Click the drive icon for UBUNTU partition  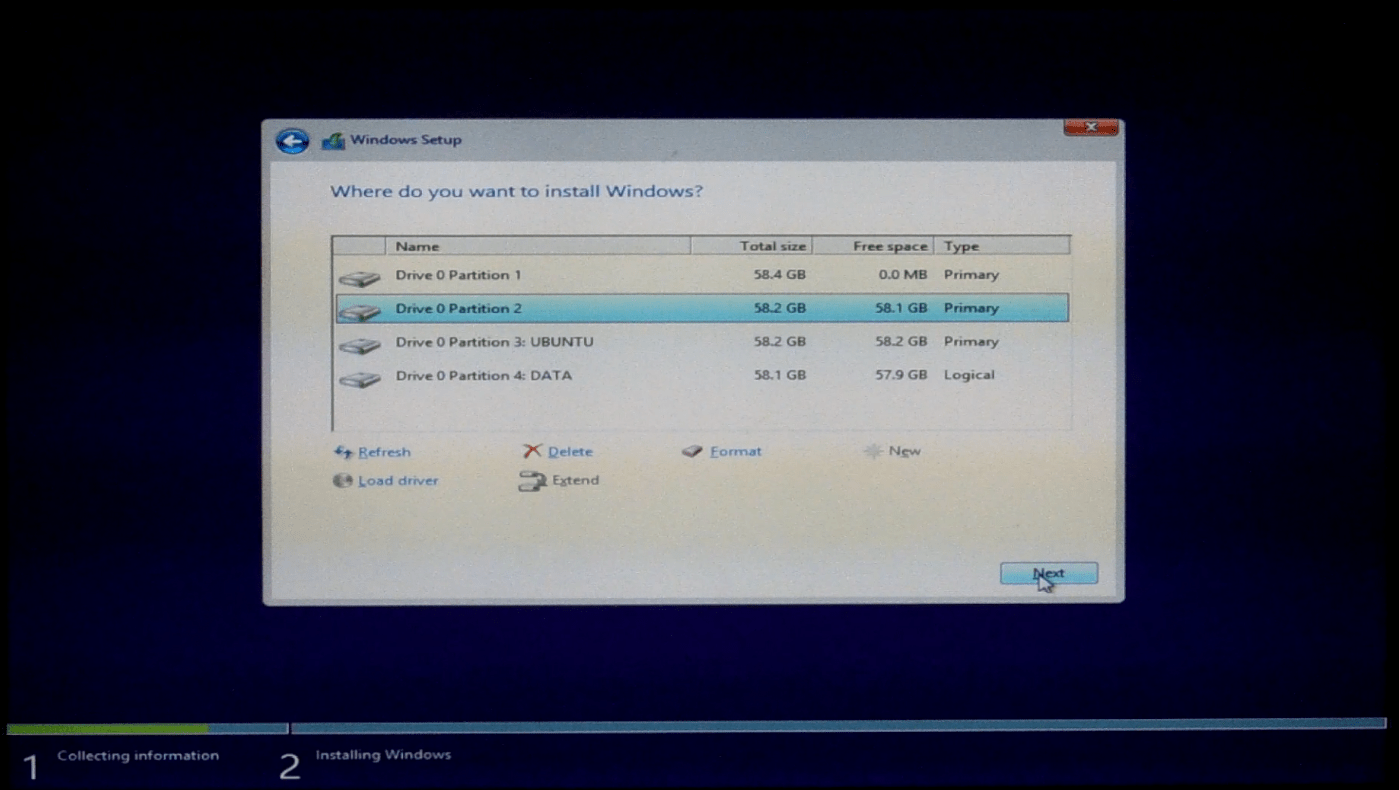pyautogui.click(x=359, y=345)
